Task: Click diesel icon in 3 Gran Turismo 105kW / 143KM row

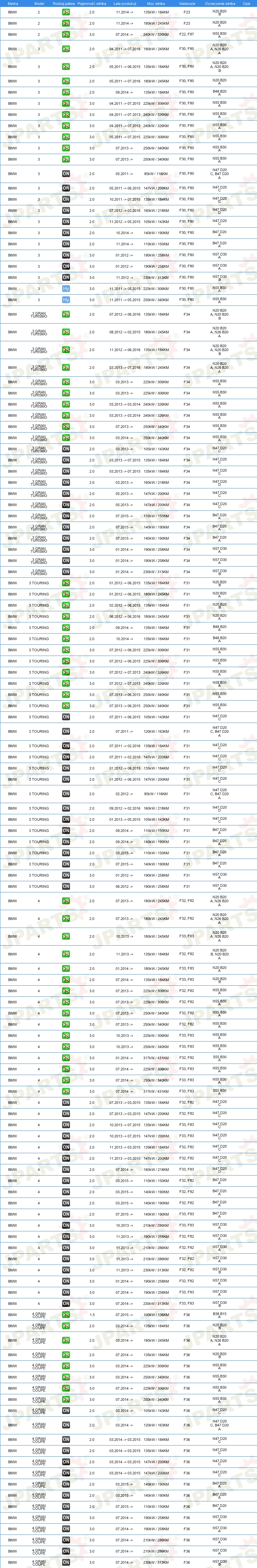Action: (66, 449)
